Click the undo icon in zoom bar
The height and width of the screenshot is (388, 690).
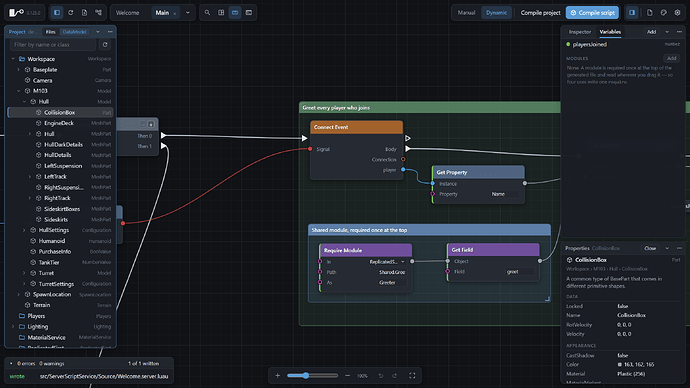(381, 375)
